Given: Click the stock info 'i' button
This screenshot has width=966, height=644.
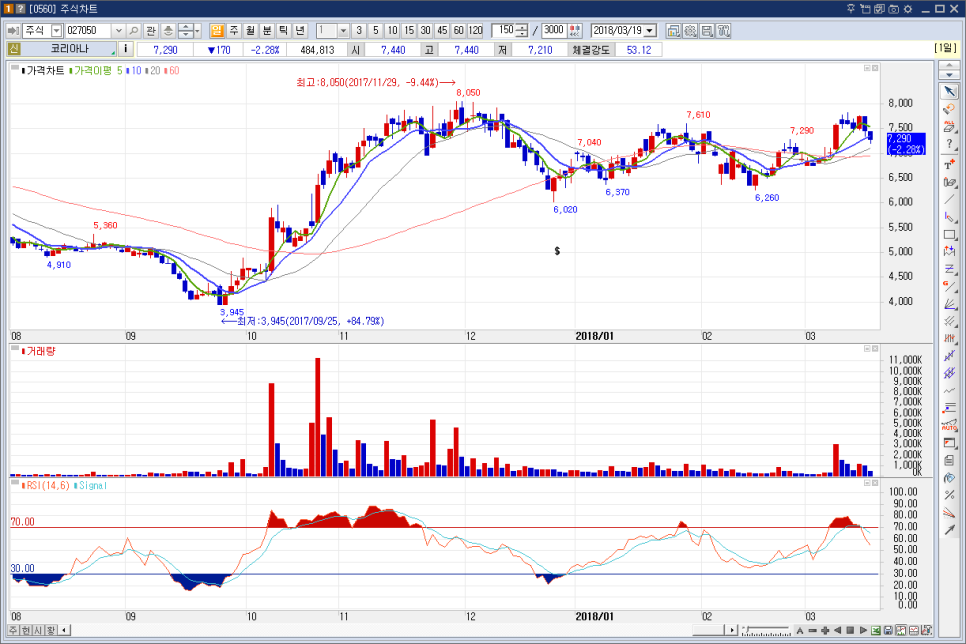Looking at the screenshot, I should [x=126, y=49].
